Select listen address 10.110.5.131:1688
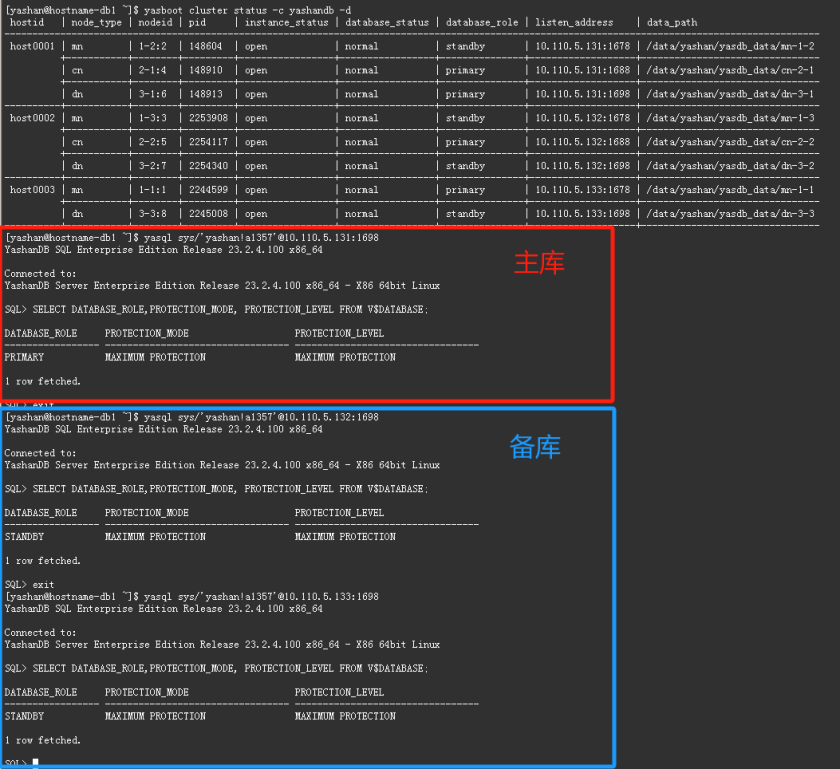 click(x=583, y=70)
